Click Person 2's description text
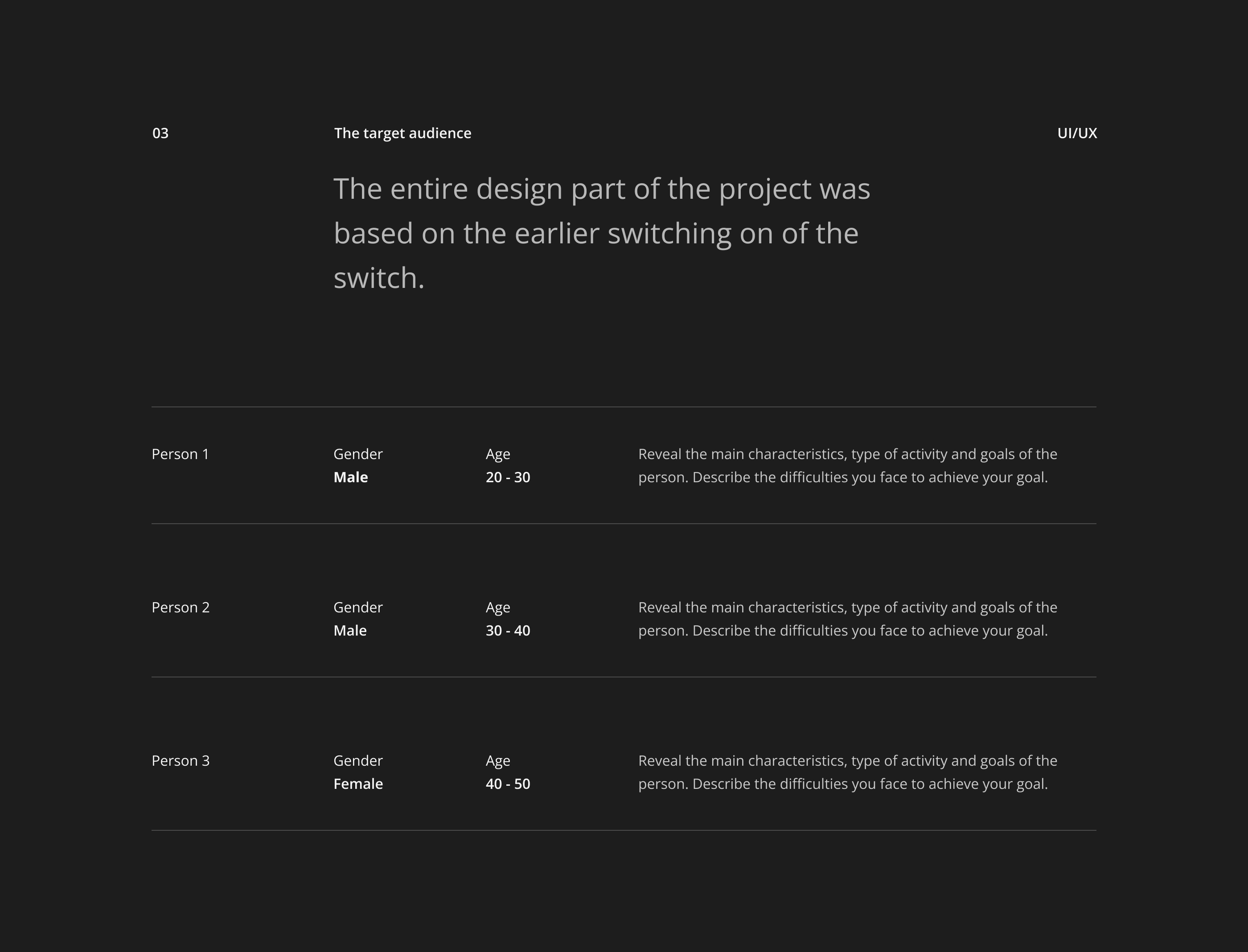1248x952 pixels. click(847, 619)
